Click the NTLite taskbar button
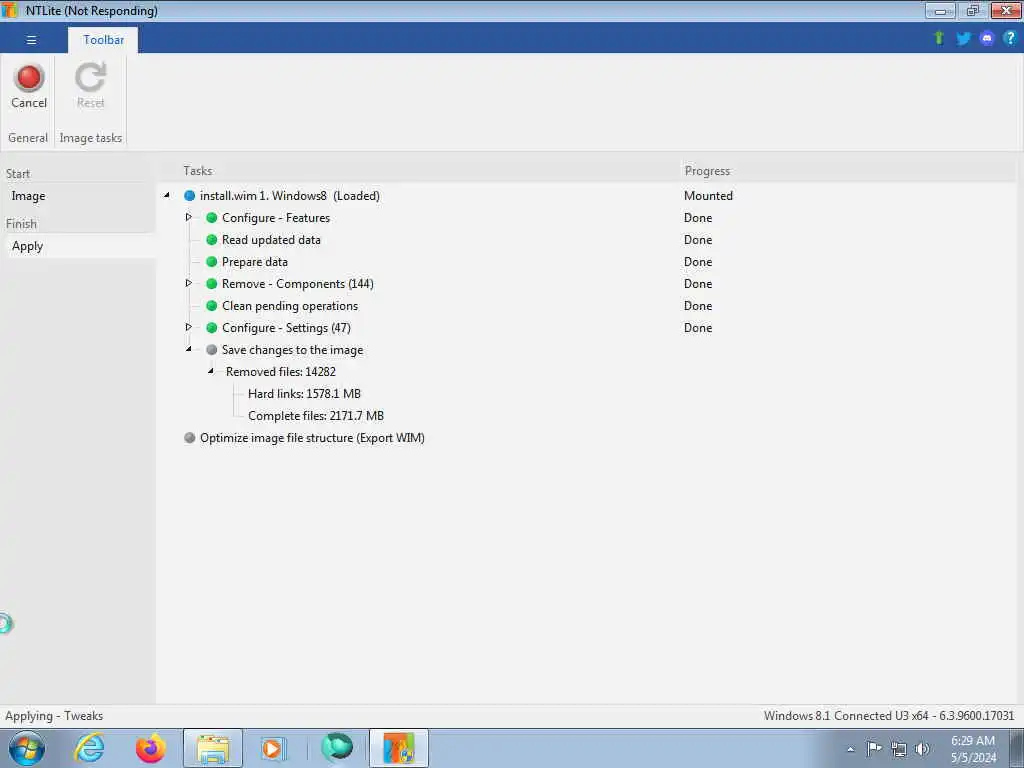 399,748
